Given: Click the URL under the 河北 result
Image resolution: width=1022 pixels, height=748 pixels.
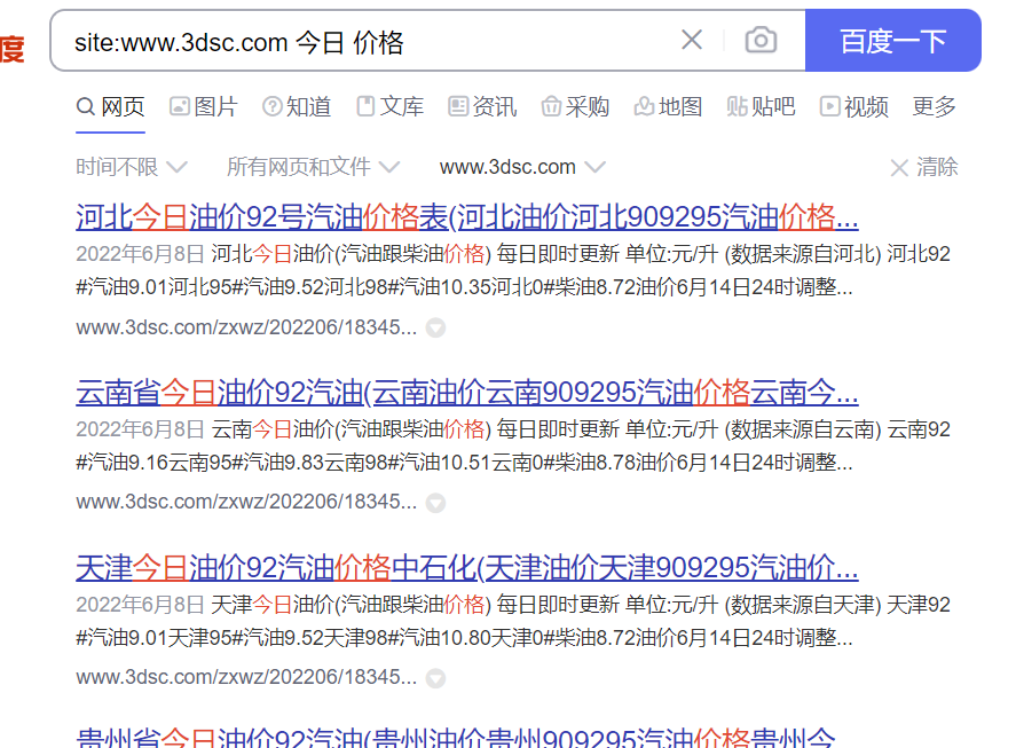Looking at the screenshot, I should point(246,327).
